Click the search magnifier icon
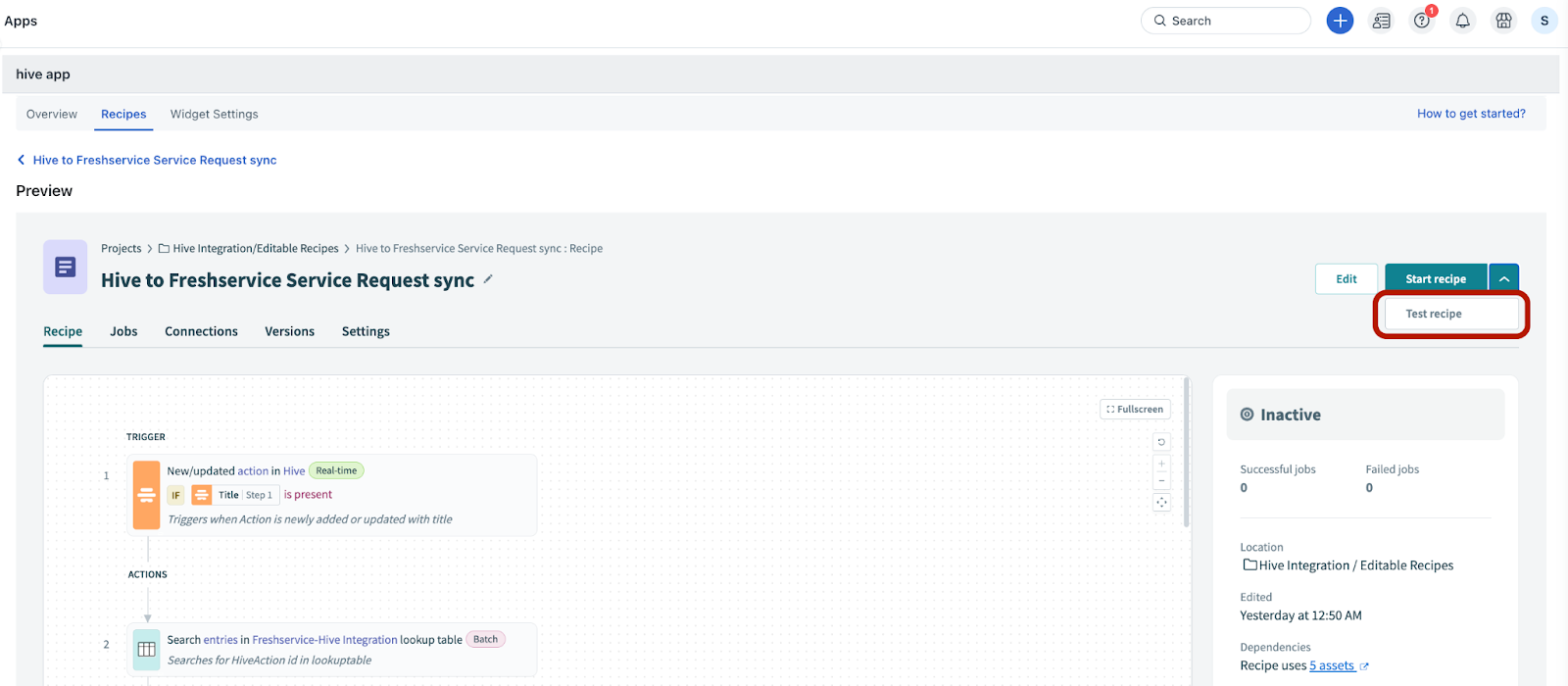 click(1160, 21)
